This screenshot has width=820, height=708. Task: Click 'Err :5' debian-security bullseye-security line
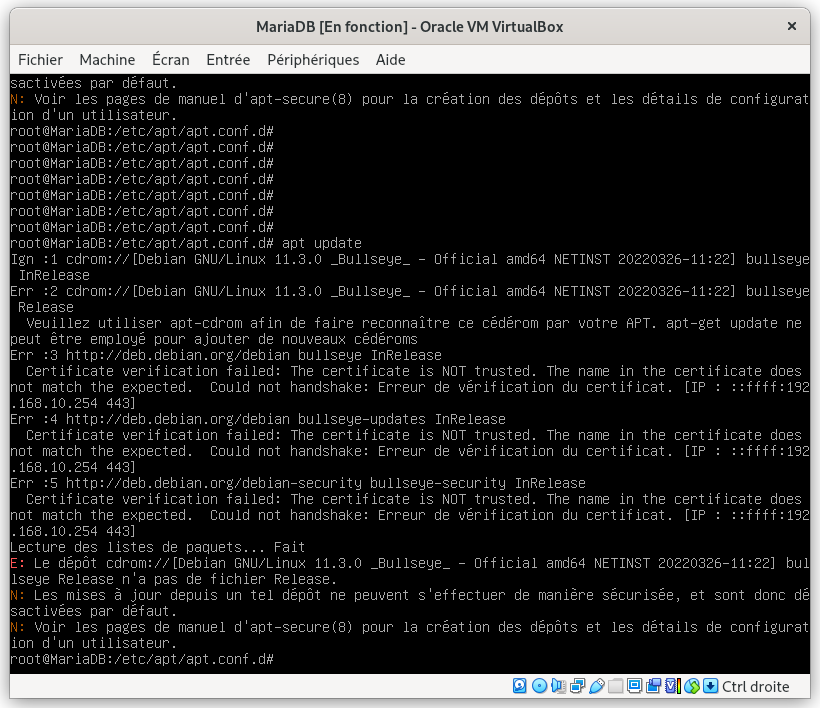point(298,483)
